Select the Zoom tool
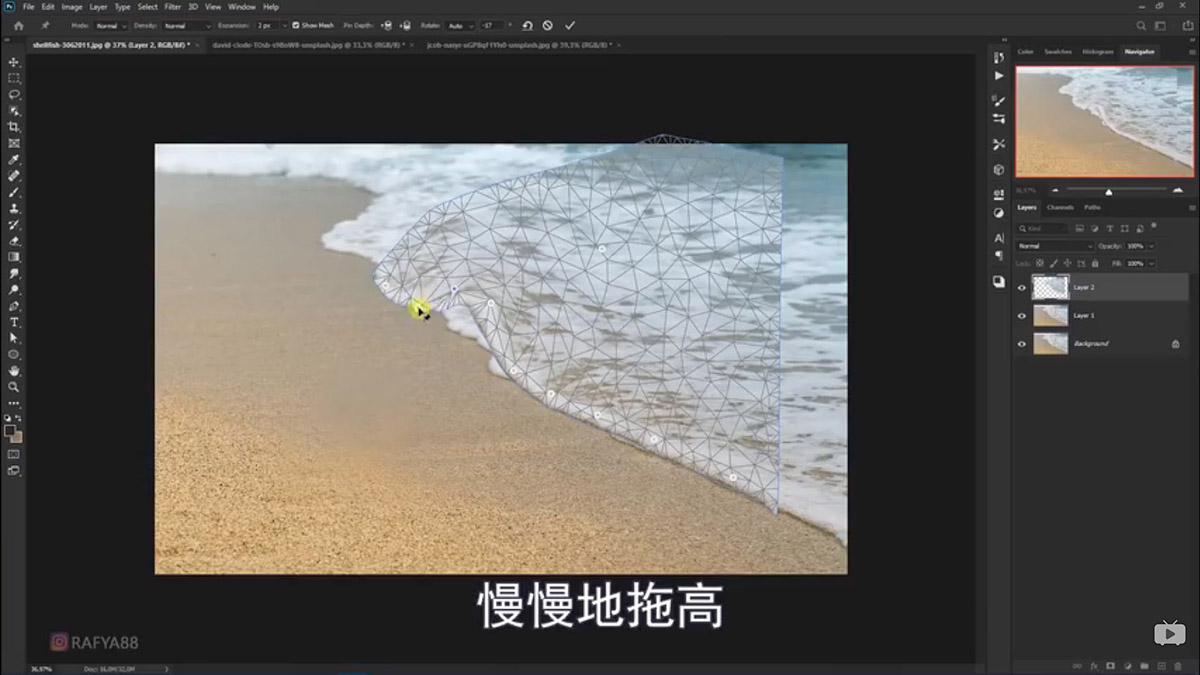This screenshot has width=1200, height=675. point(14,386)
